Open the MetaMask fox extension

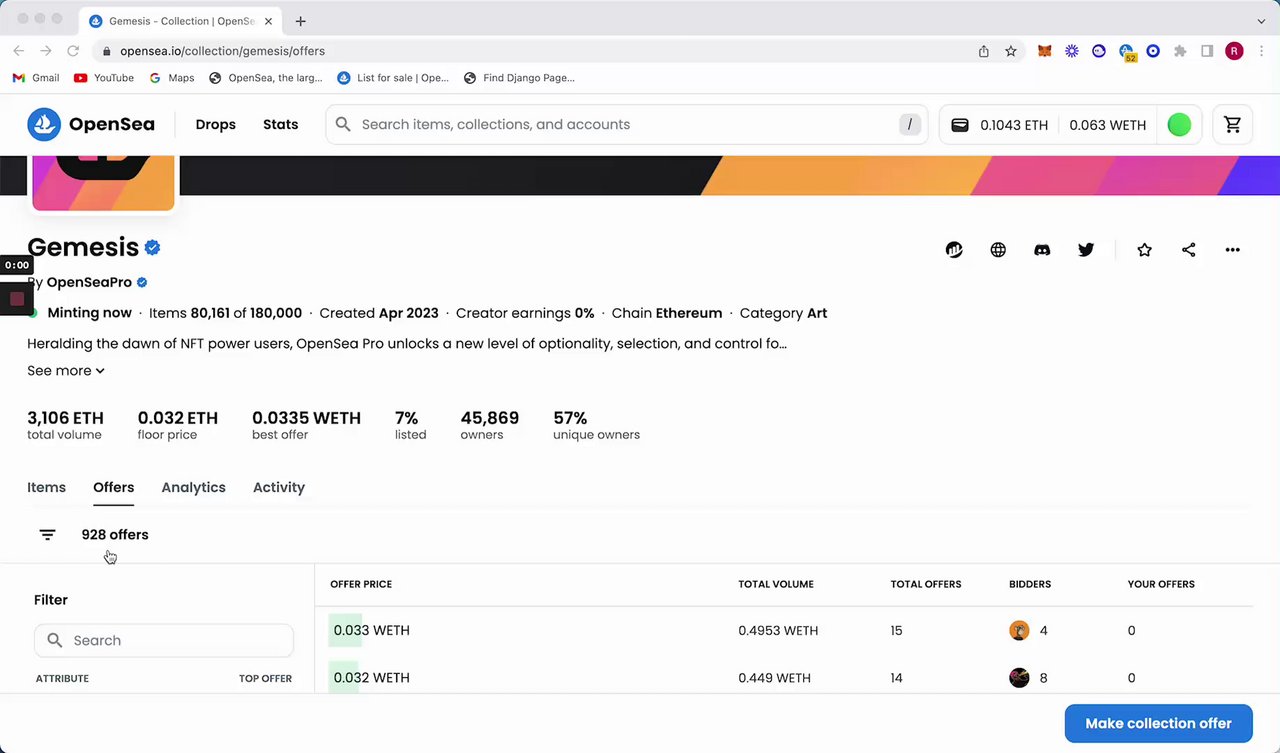click(x=1045, y=51)
